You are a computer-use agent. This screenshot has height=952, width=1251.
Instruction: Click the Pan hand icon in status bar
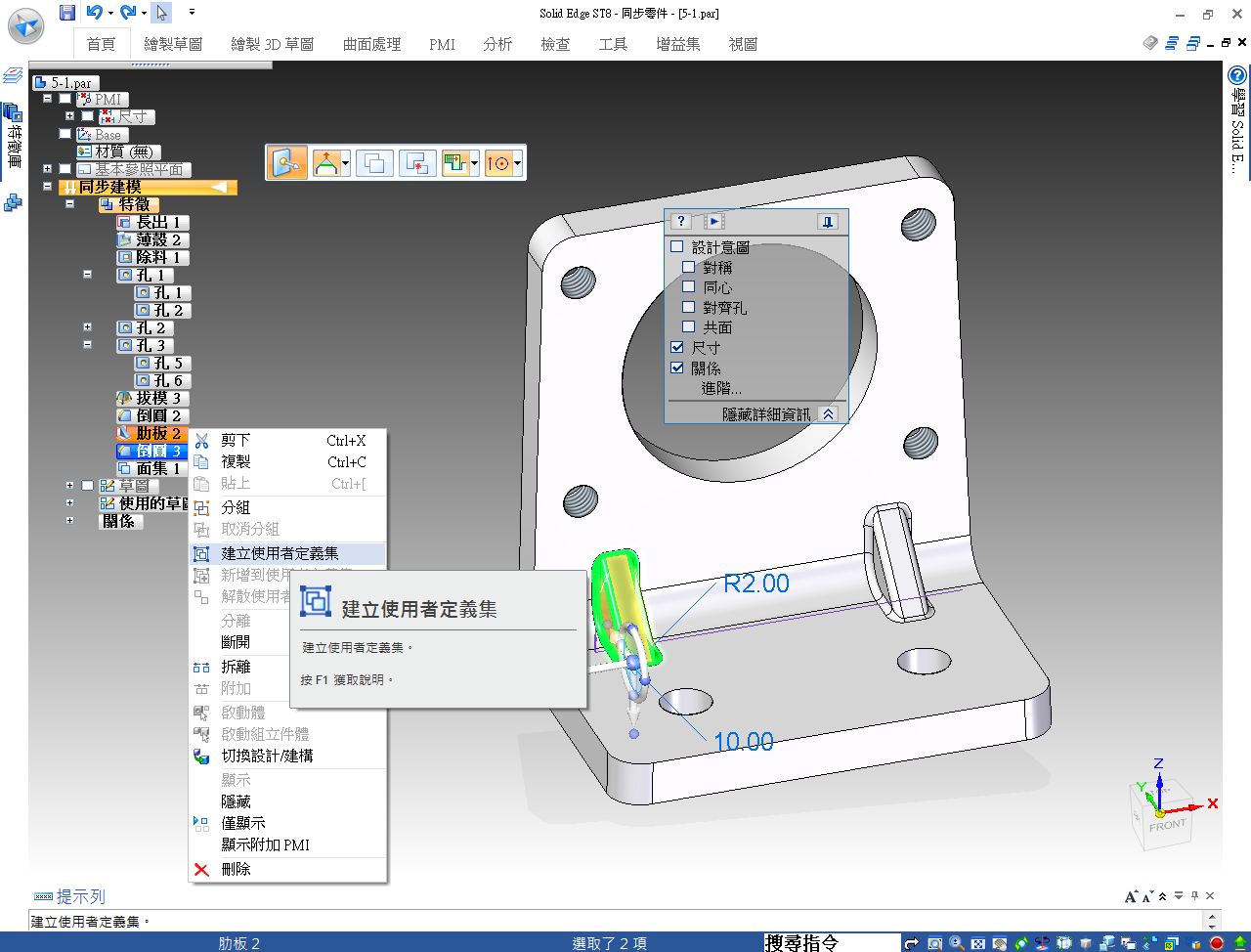[x=1000, y=943]
